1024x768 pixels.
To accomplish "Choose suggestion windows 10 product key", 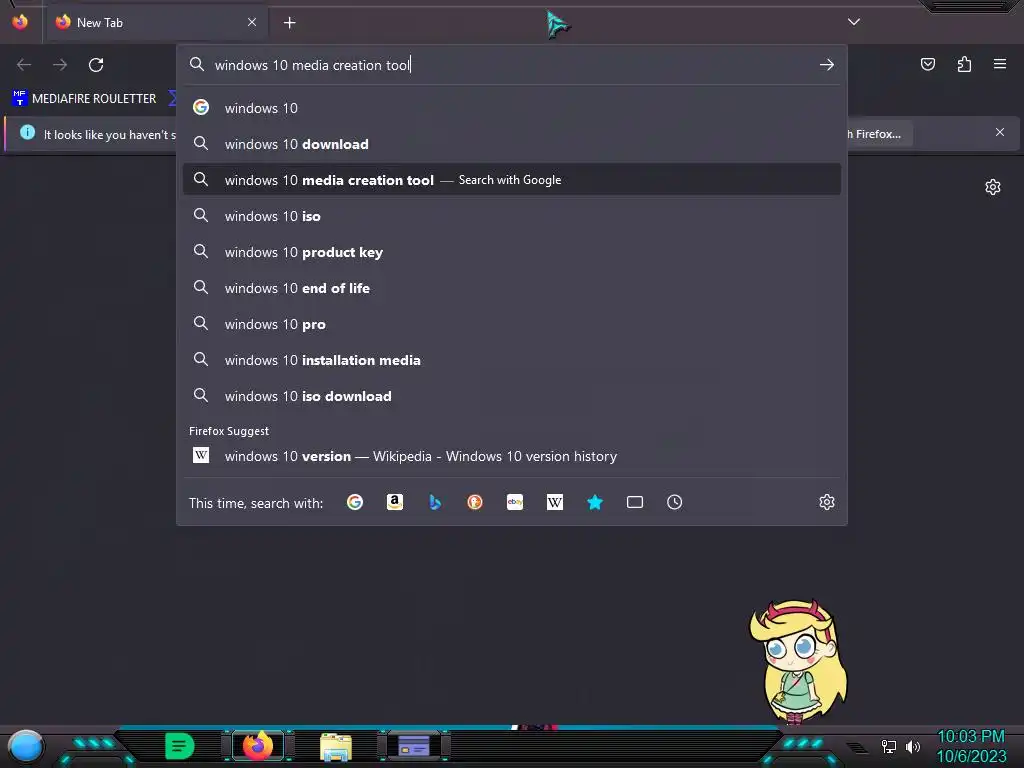I will 512,252.
